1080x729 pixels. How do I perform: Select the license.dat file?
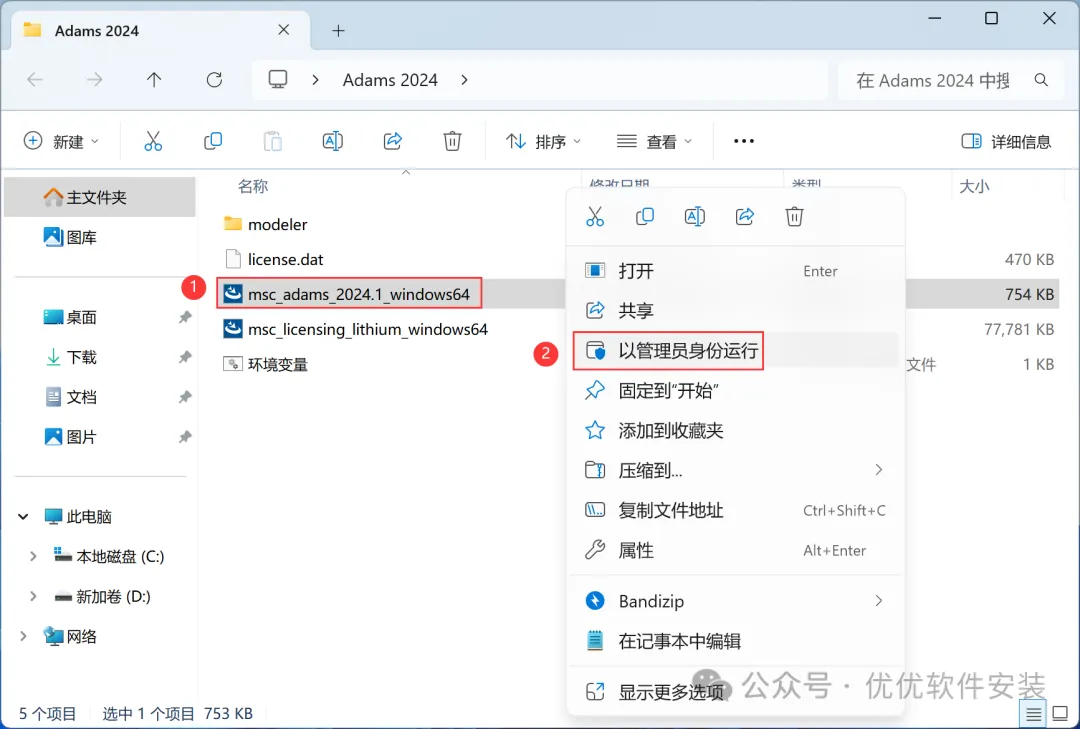pos(274,259)
